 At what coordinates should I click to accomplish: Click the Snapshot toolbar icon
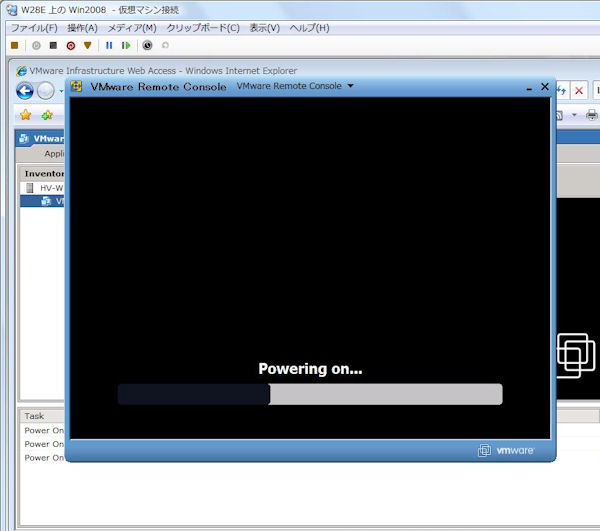[147, 46]
